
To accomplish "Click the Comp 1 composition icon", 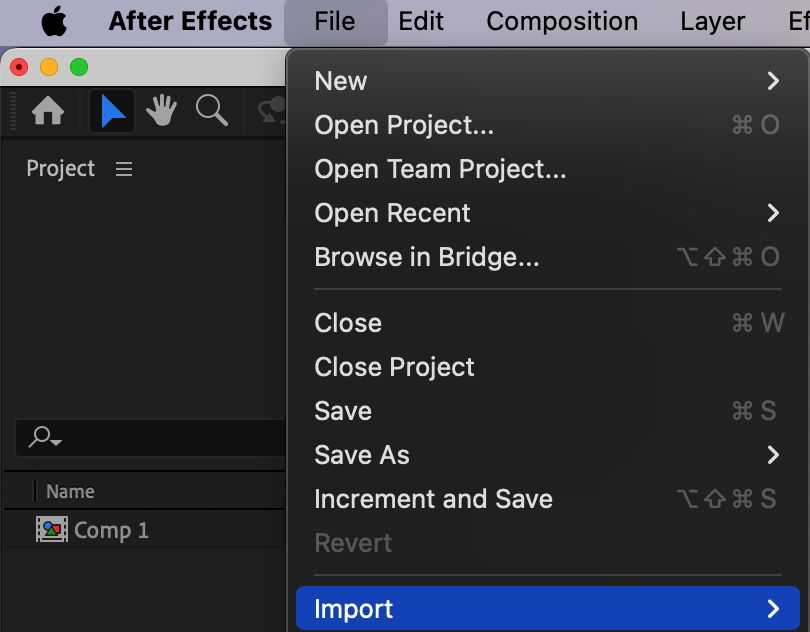I will tap(51, 530).
